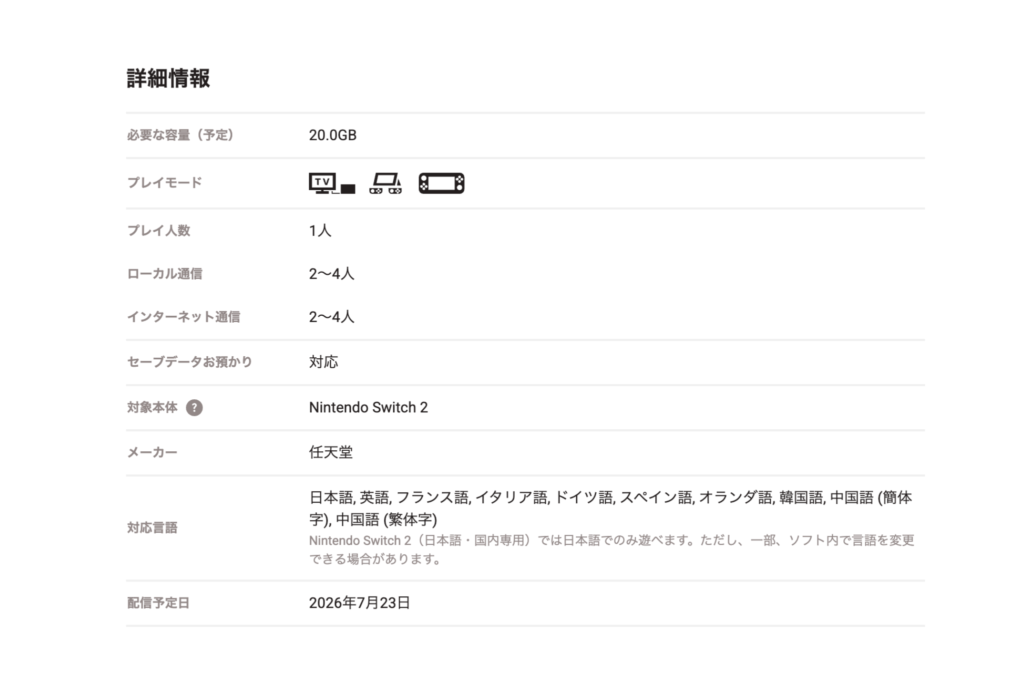Select the 2〜4人 value for ローカル通信
Viewport: 1024px width, 683px height.
coord(332,274)
